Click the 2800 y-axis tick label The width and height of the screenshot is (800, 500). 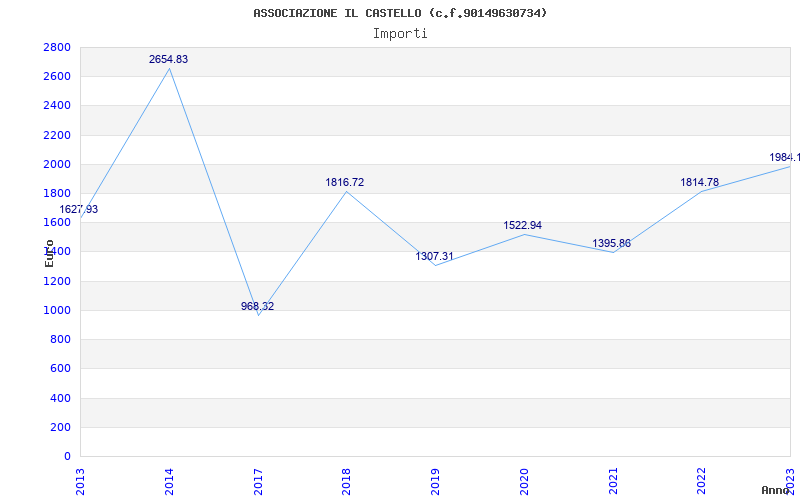tap(57, 47)
